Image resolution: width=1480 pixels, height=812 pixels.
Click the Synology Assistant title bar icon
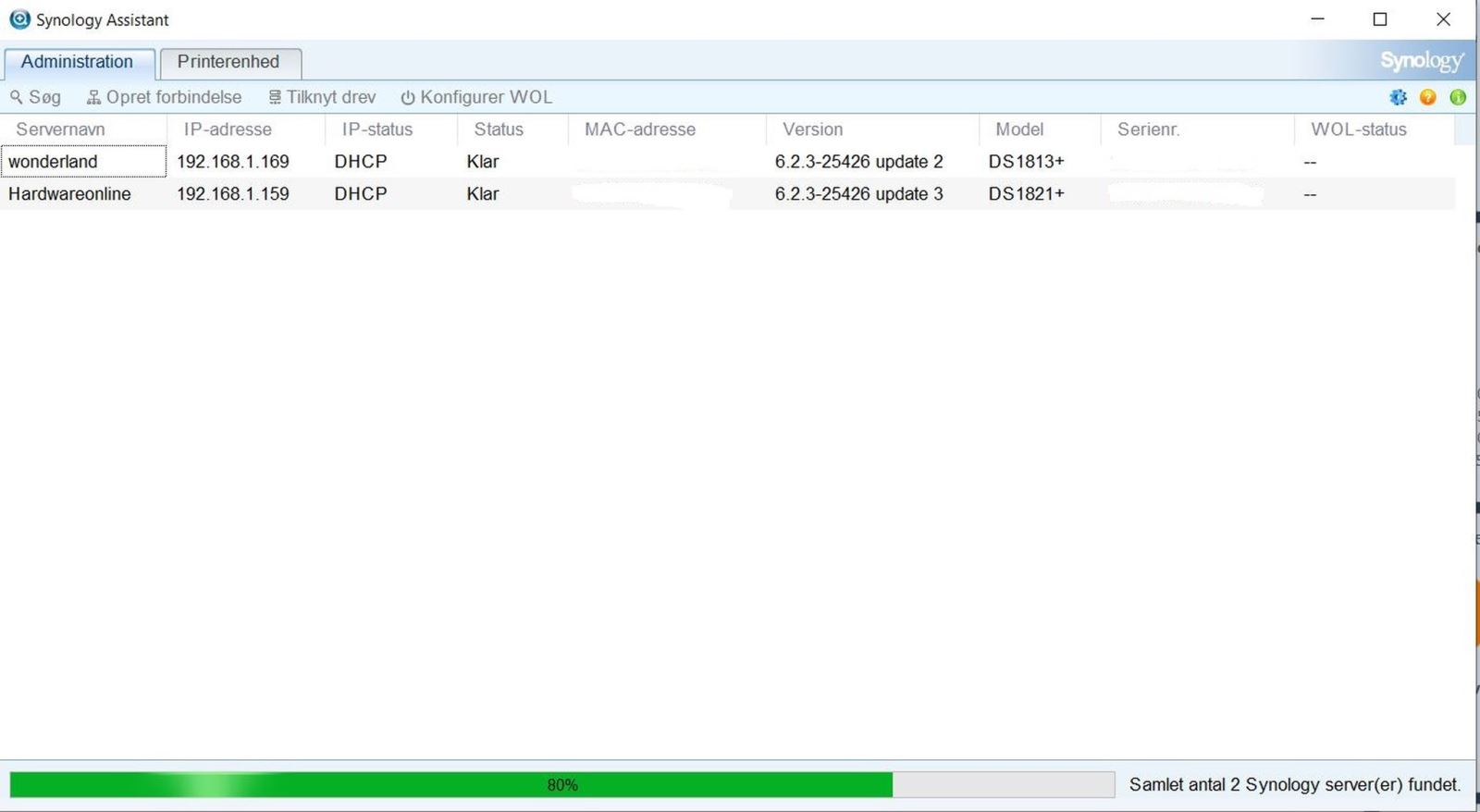tap(19, 19)
